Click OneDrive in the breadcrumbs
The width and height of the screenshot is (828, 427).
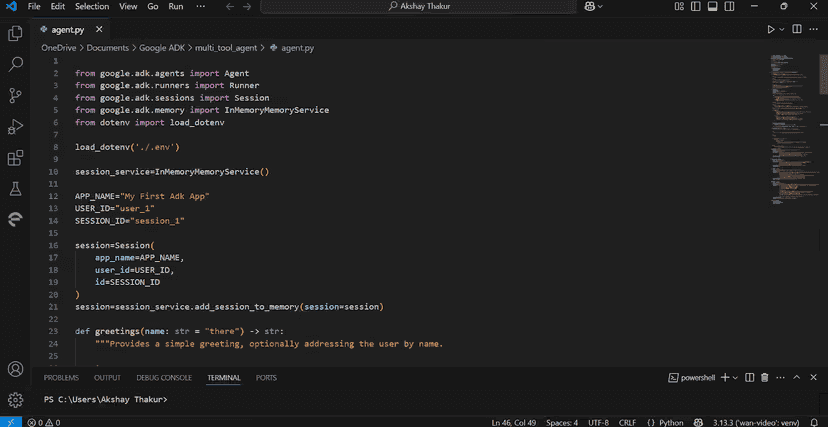pos(59,48)
